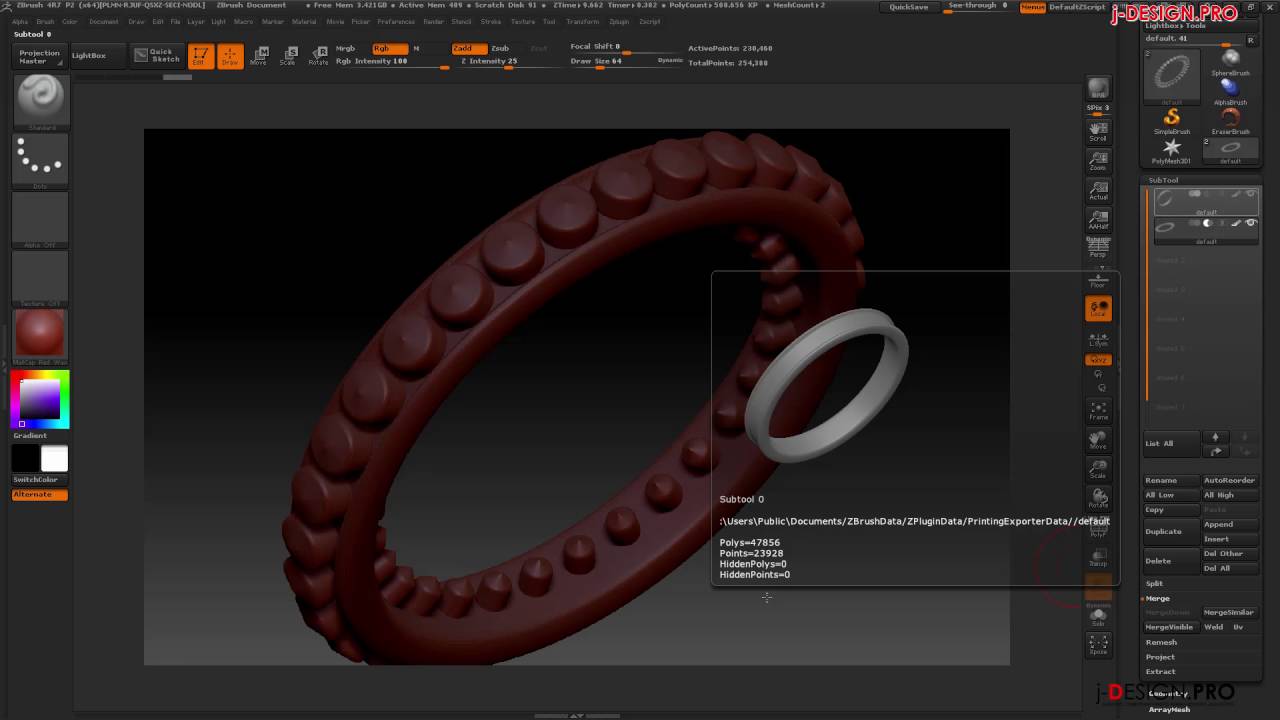Open the Document menu

103,21
